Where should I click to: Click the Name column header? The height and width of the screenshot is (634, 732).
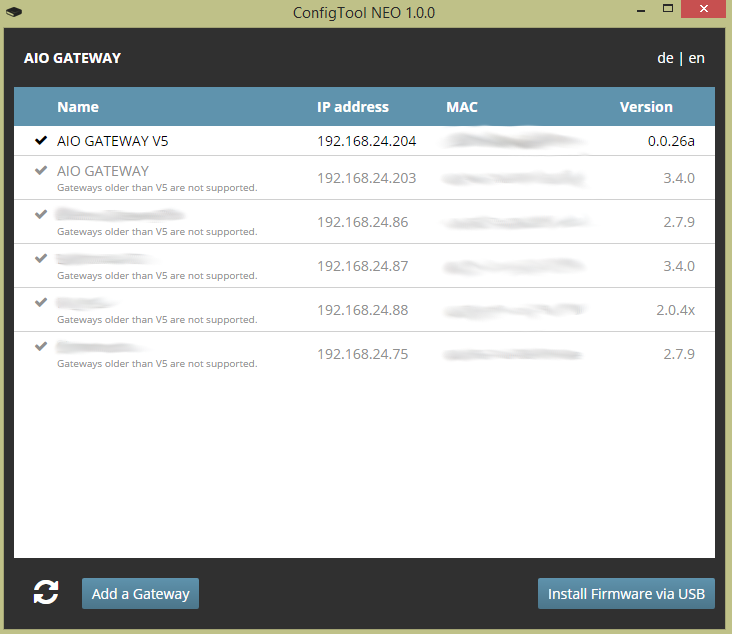[x=78, y=107]
